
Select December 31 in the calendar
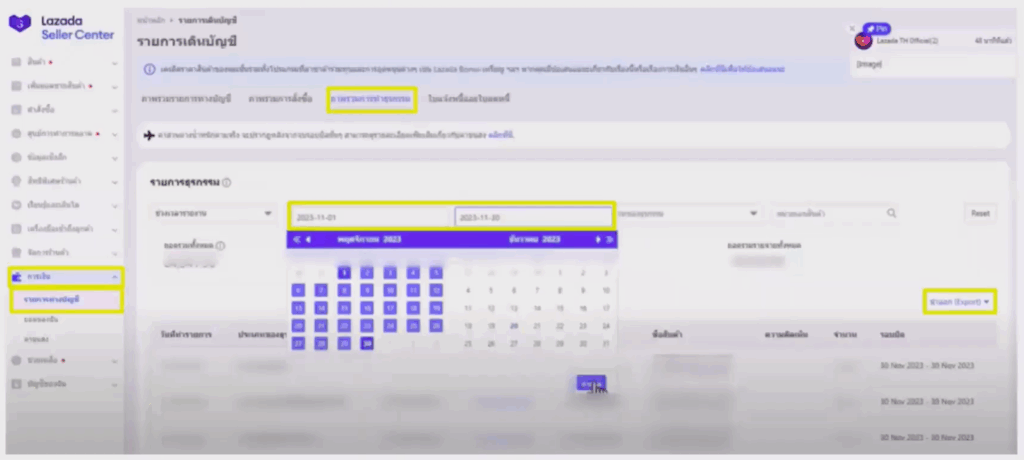click(x=606, y=343)
